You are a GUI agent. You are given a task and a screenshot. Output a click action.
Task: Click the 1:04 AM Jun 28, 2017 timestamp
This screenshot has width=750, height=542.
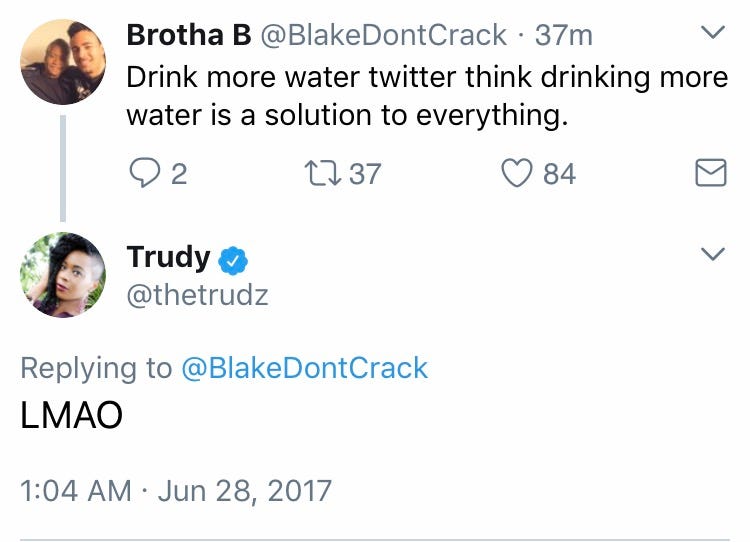pyautogui.click(x=176, y=491)
